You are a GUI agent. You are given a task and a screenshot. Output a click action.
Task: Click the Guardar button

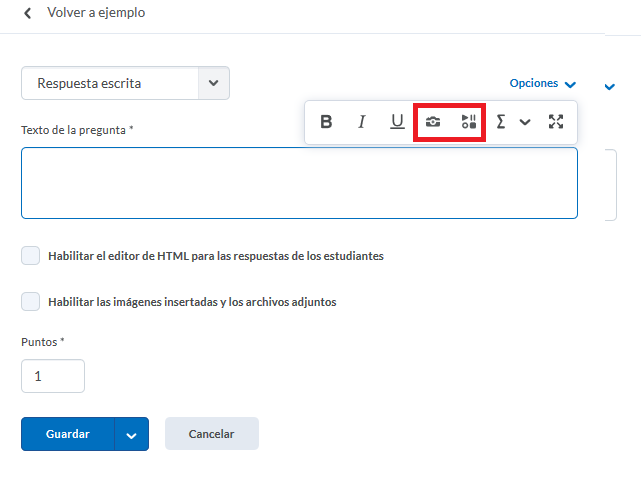pos(68,434)
